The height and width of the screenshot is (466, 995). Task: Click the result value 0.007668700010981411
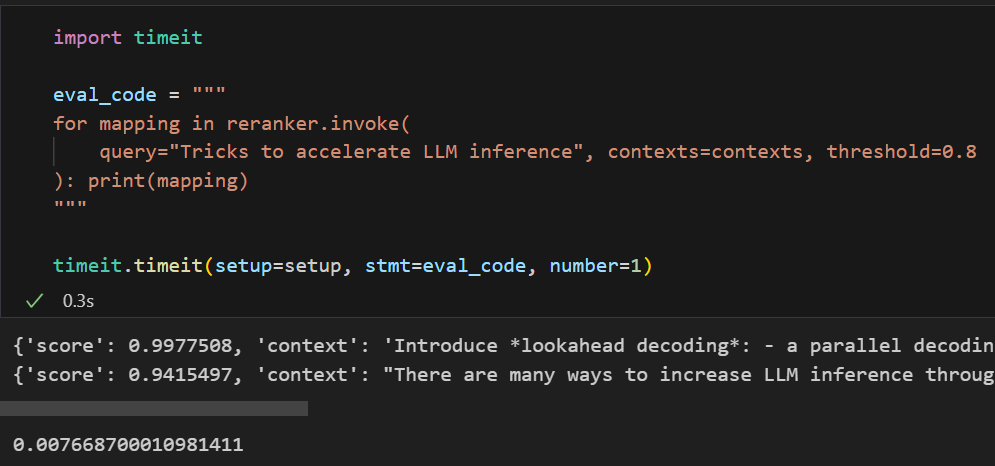tap(128, 444)
